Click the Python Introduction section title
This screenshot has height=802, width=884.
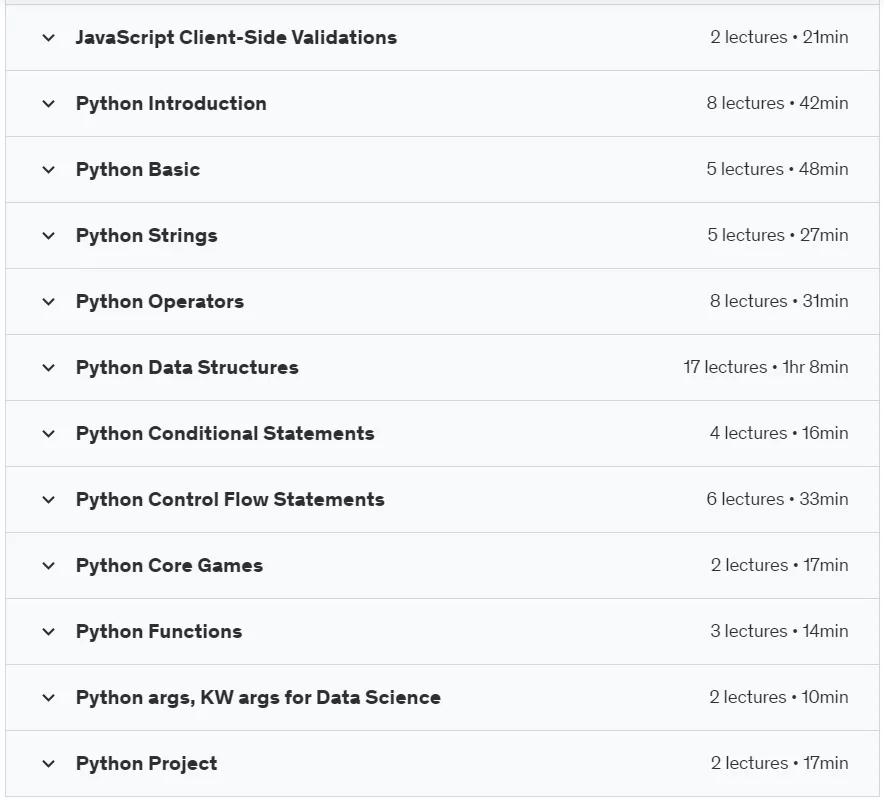tap(171, 104)
